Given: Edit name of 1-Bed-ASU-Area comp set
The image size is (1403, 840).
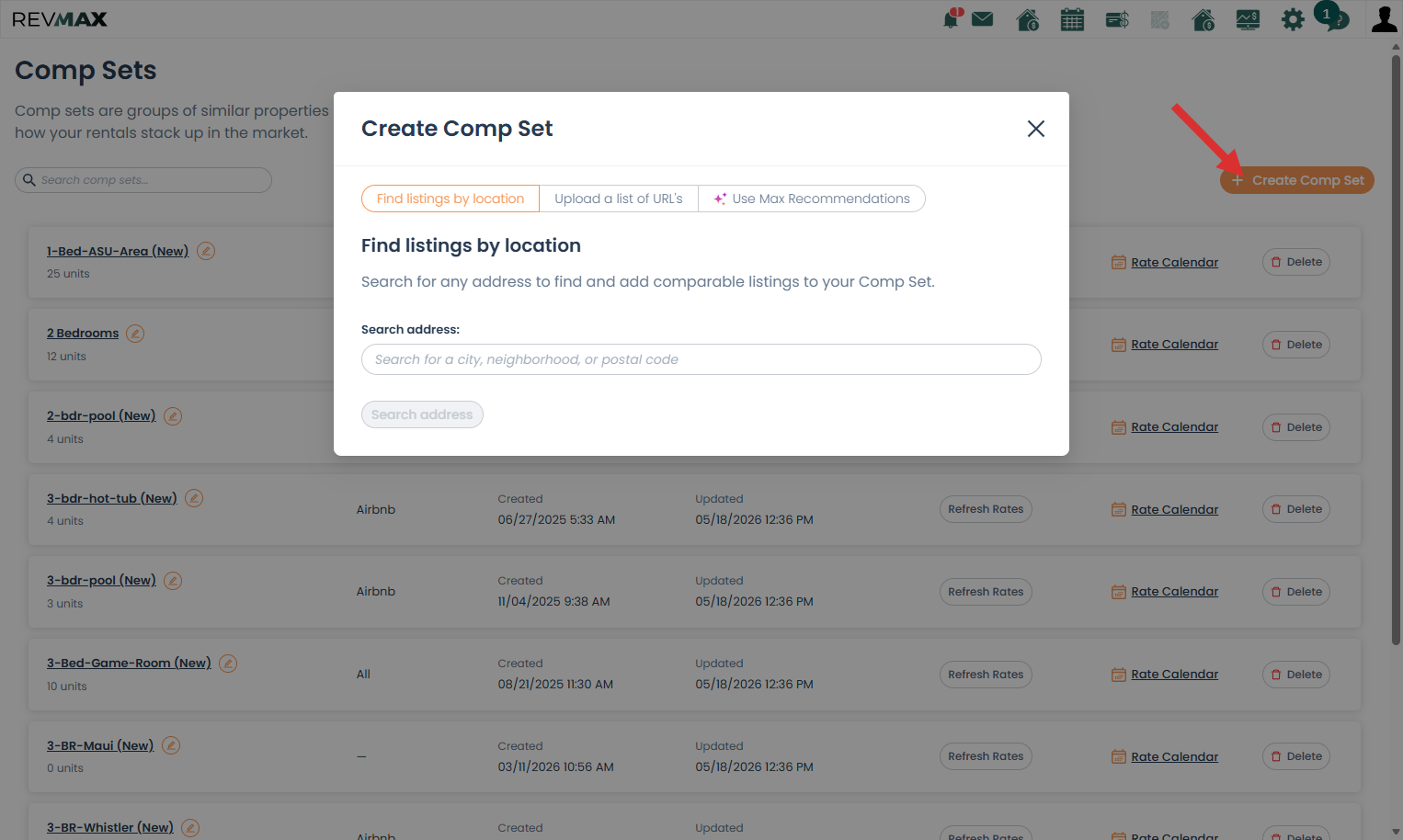Looking at the screenshot, I should click(x=206, y=251).
